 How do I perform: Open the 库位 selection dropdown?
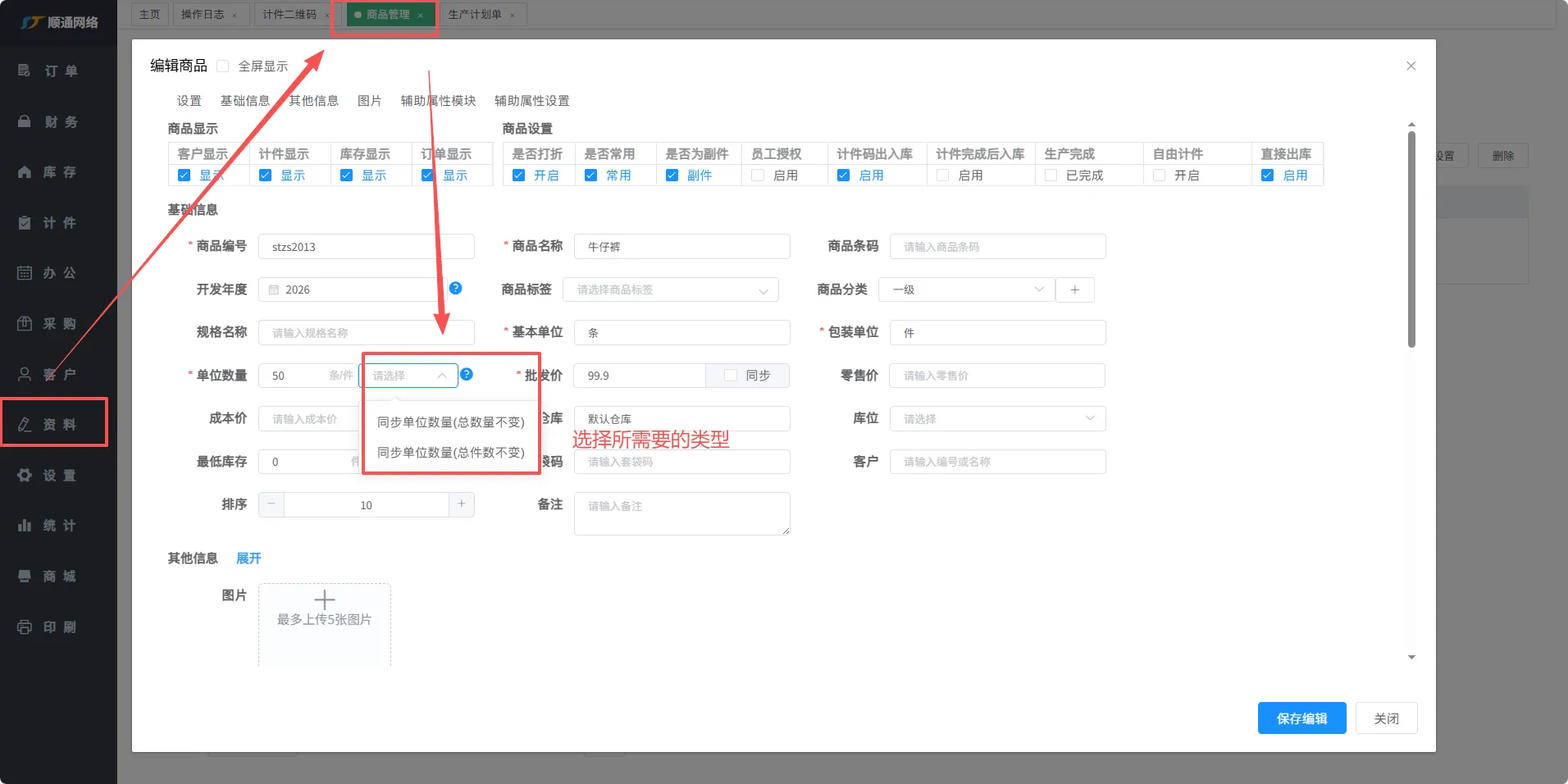997,419
